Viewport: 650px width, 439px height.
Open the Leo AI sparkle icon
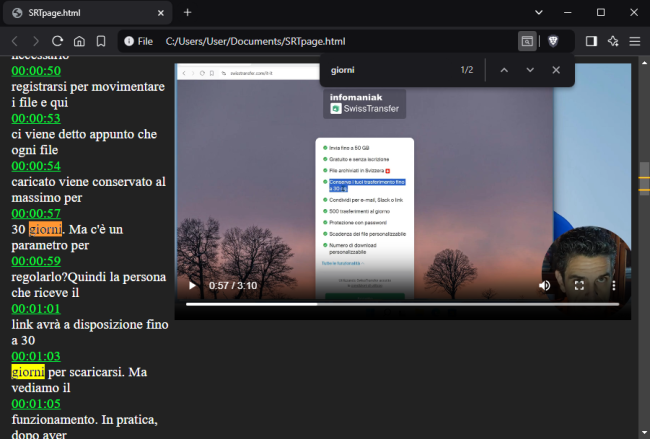pos(613,41)
